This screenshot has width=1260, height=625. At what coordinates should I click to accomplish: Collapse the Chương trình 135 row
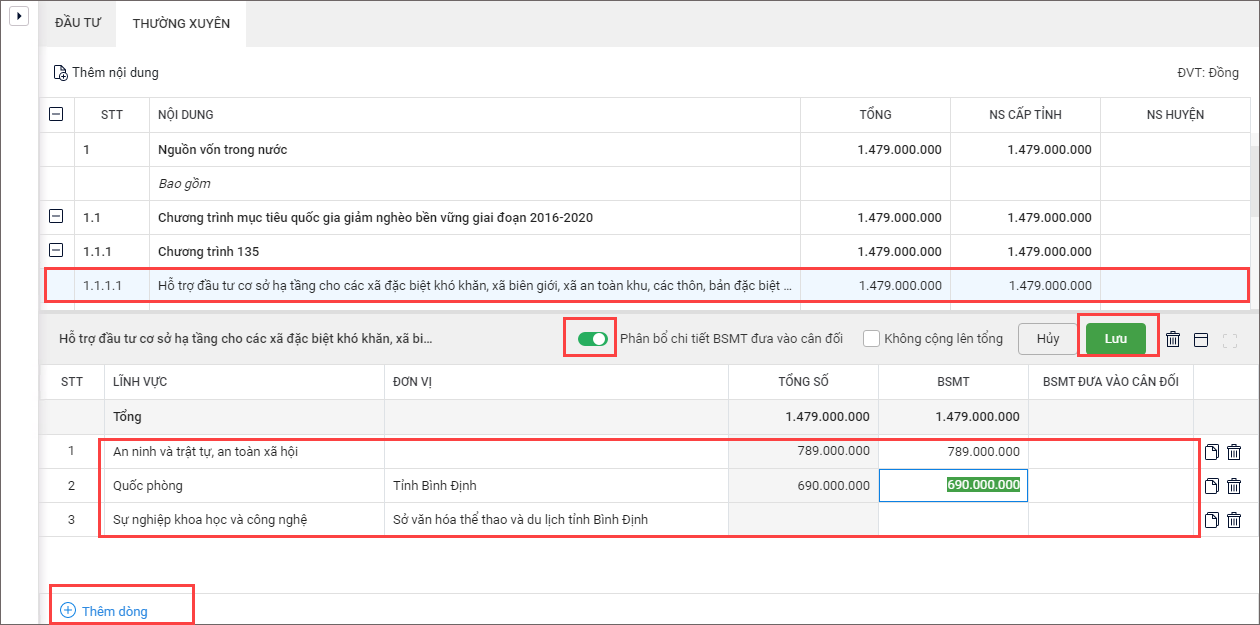click(57, 251)
